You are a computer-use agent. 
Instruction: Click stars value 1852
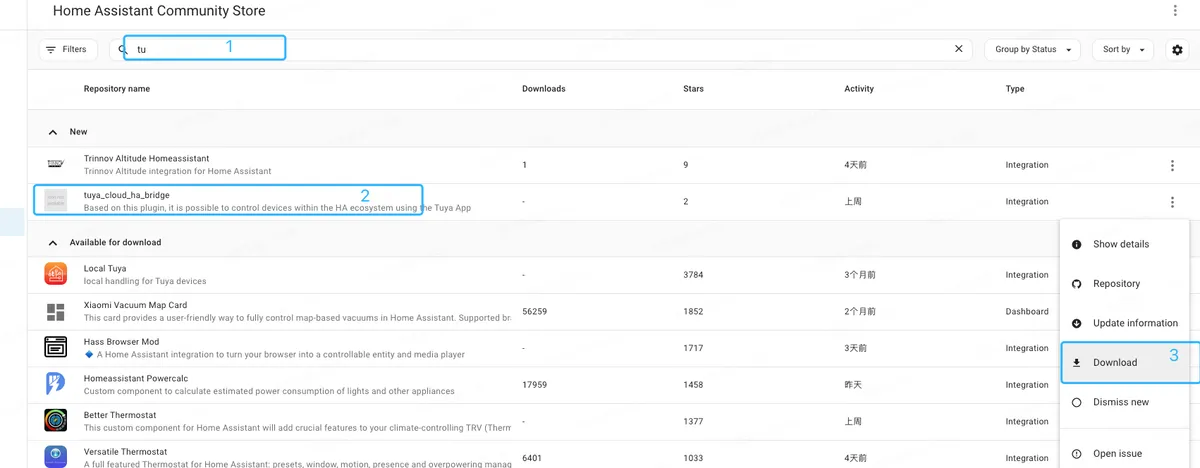pyautogui.click(x=693, y=312)
